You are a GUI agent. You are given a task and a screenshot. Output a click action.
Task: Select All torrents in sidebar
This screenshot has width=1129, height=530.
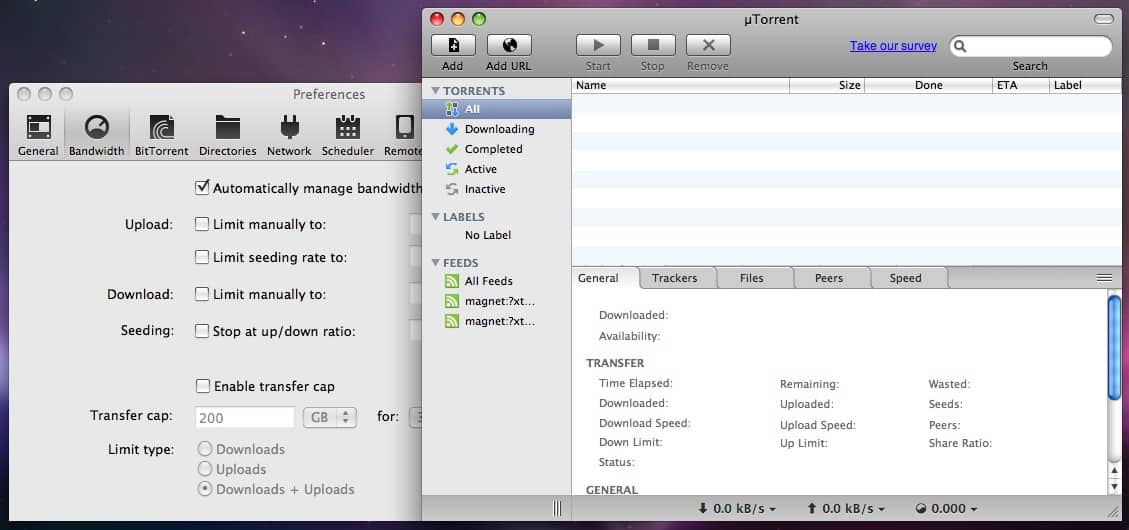[497, 109]
